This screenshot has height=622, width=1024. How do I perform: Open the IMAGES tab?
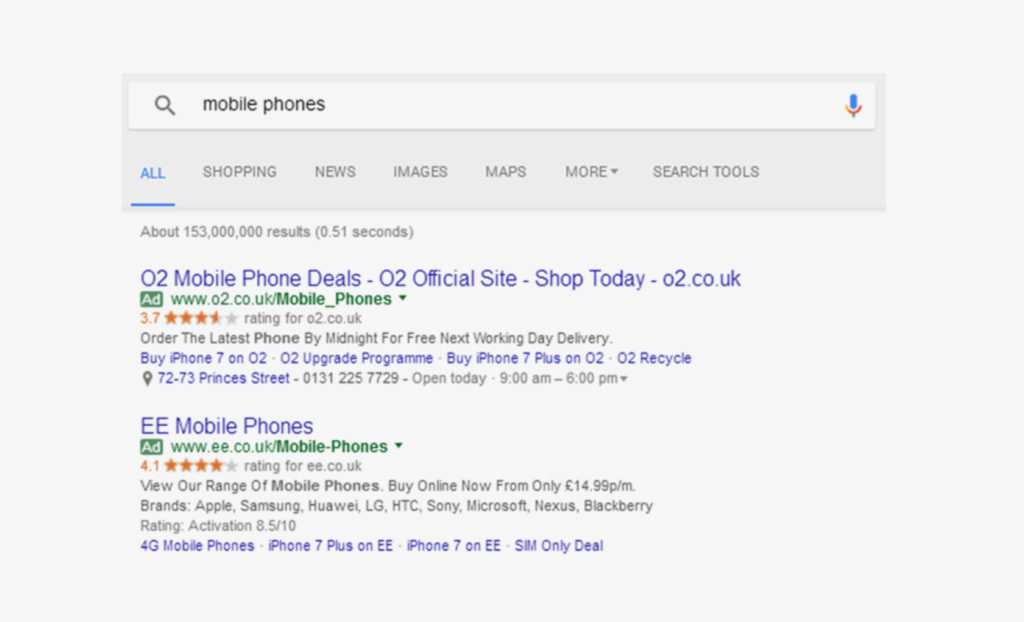(420, 172)
